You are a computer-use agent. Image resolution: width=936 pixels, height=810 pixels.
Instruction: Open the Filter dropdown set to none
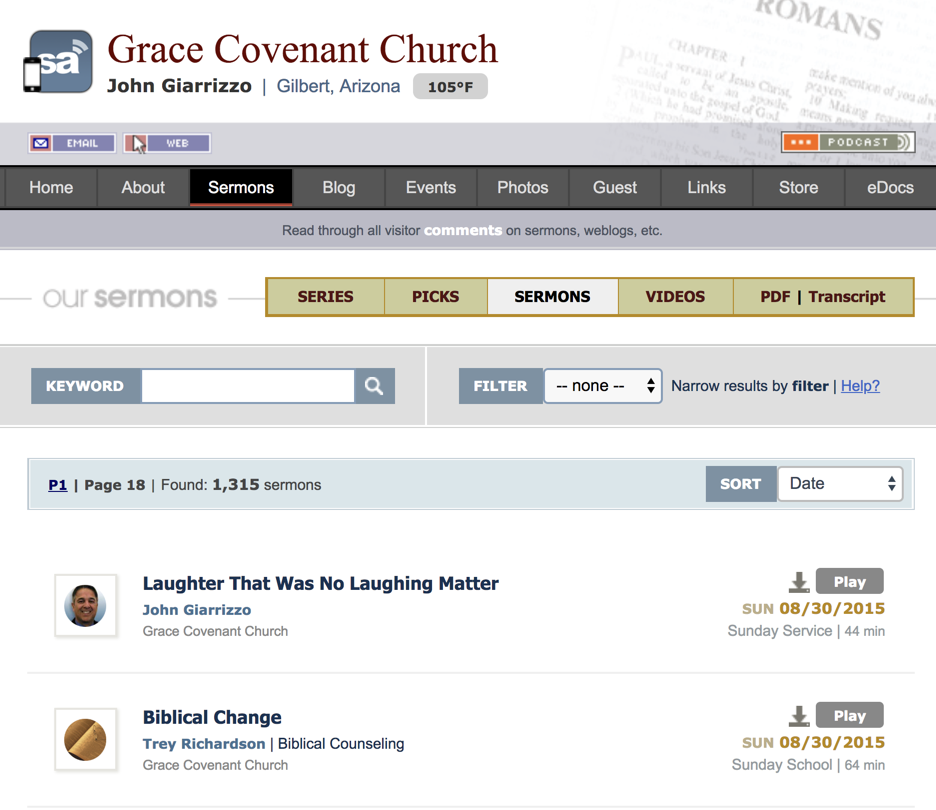coord(603,386)
